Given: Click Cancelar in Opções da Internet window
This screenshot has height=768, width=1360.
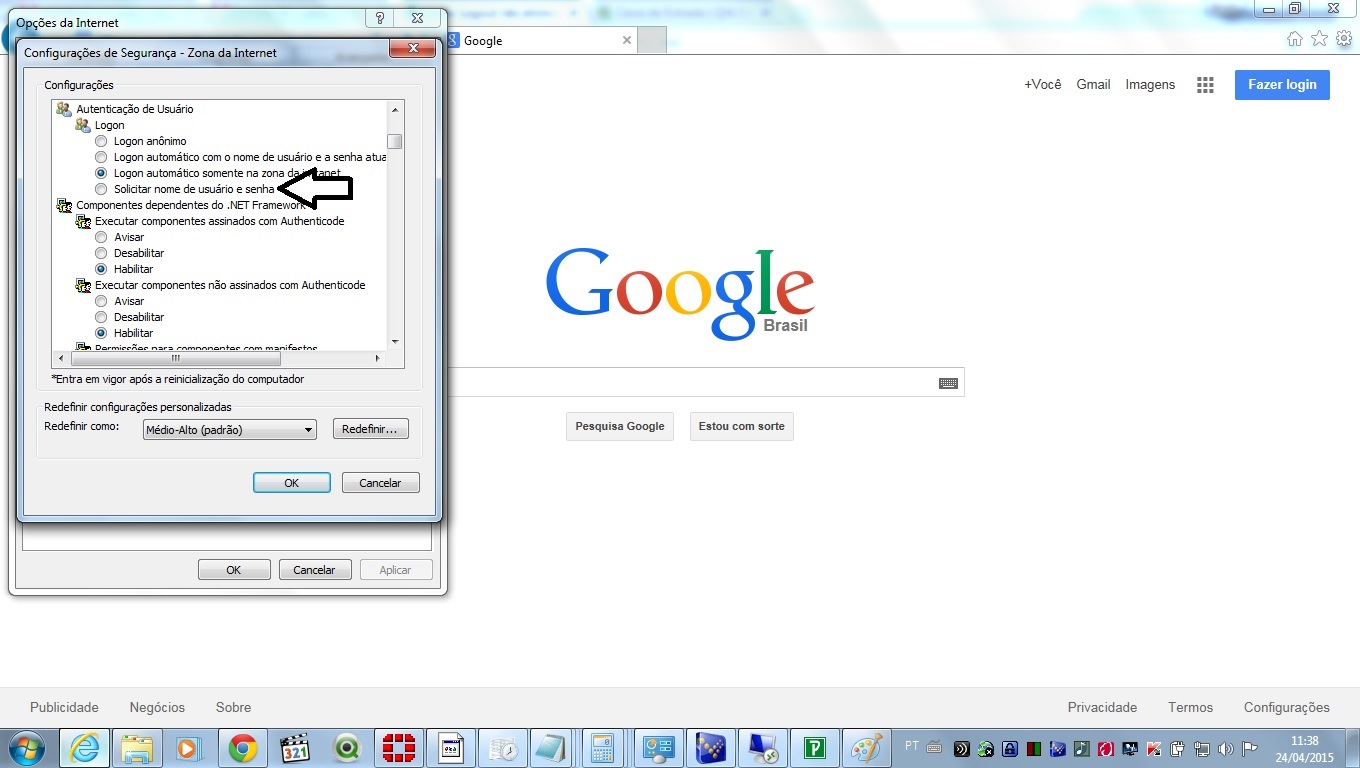Looking at the screenshot, I should (x=314, y=570).
